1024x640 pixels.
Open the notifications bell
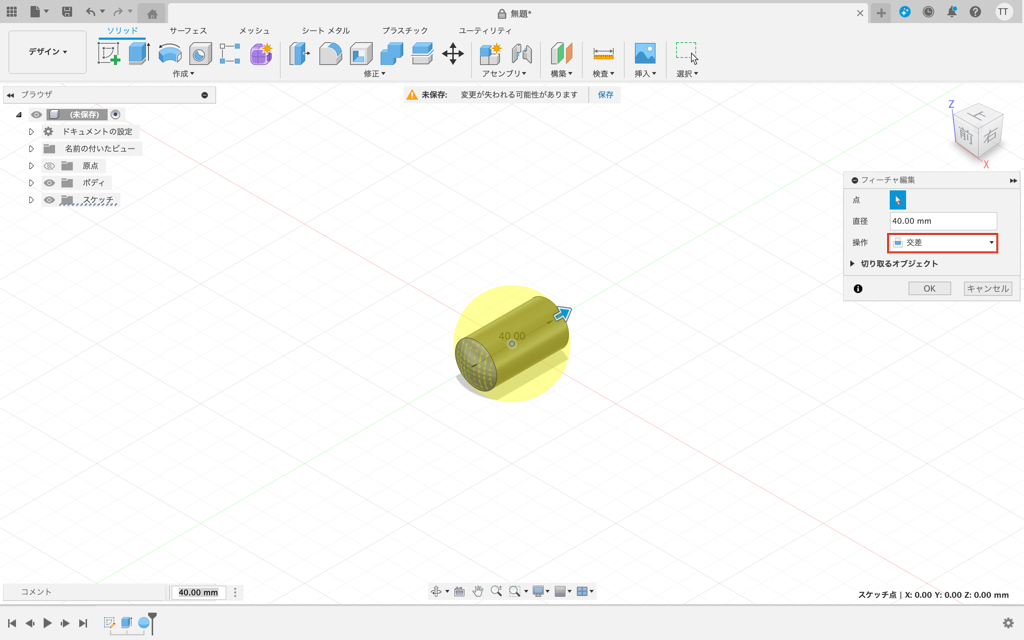click(952, 12)
